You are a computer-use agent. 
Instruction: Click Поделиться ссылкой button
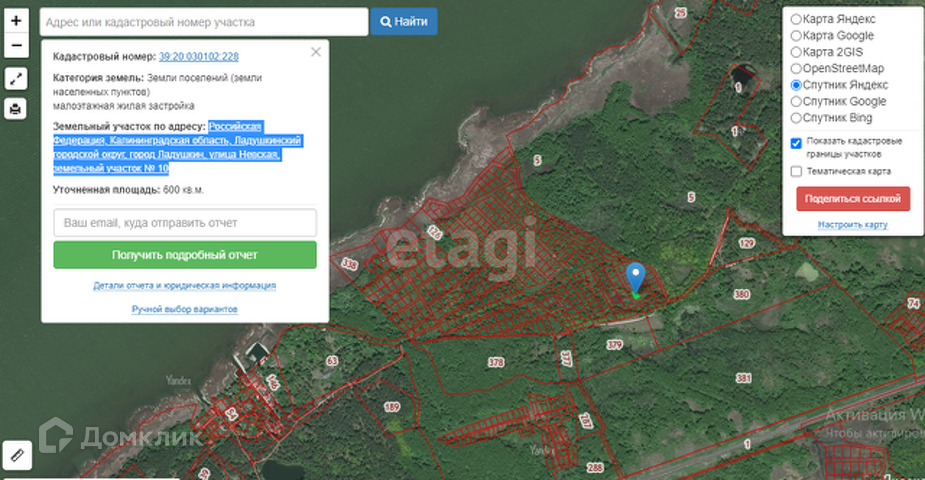(x=853, y=199)
